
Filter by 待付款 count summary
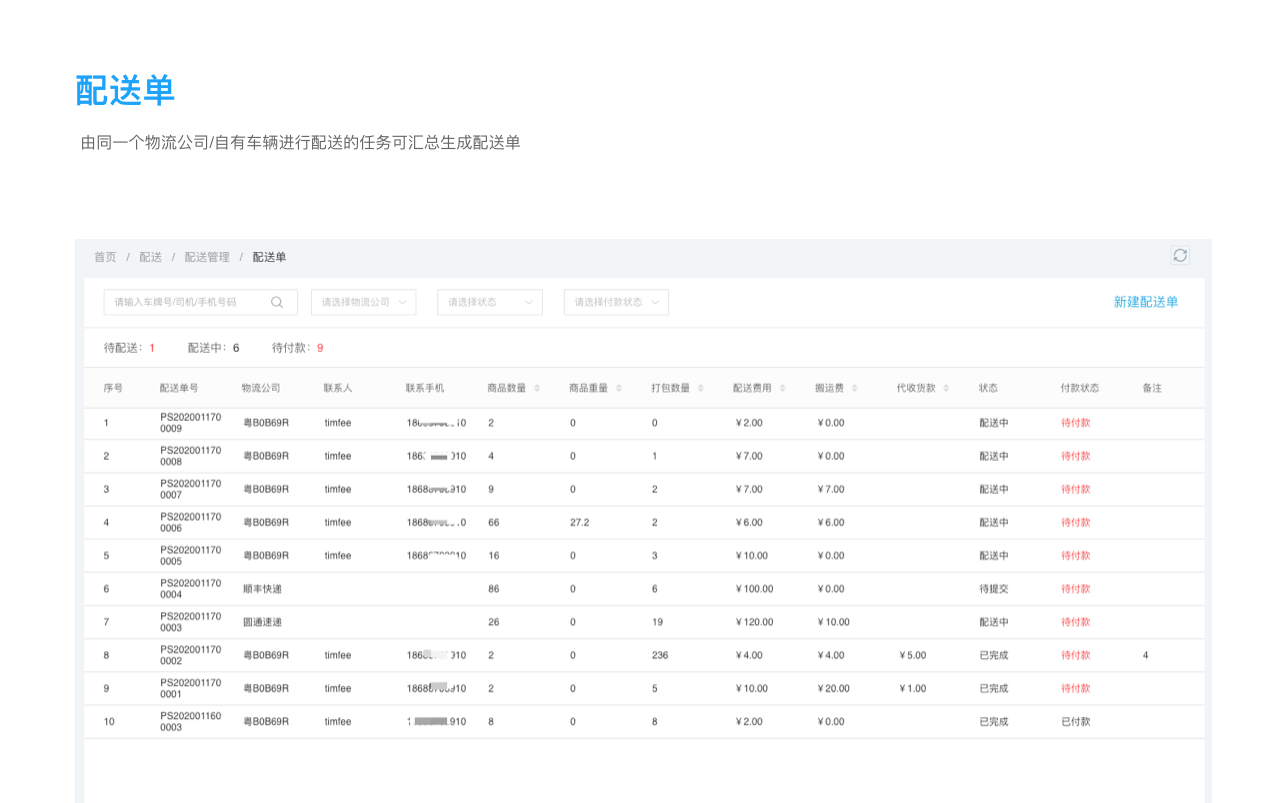(297, 348)
